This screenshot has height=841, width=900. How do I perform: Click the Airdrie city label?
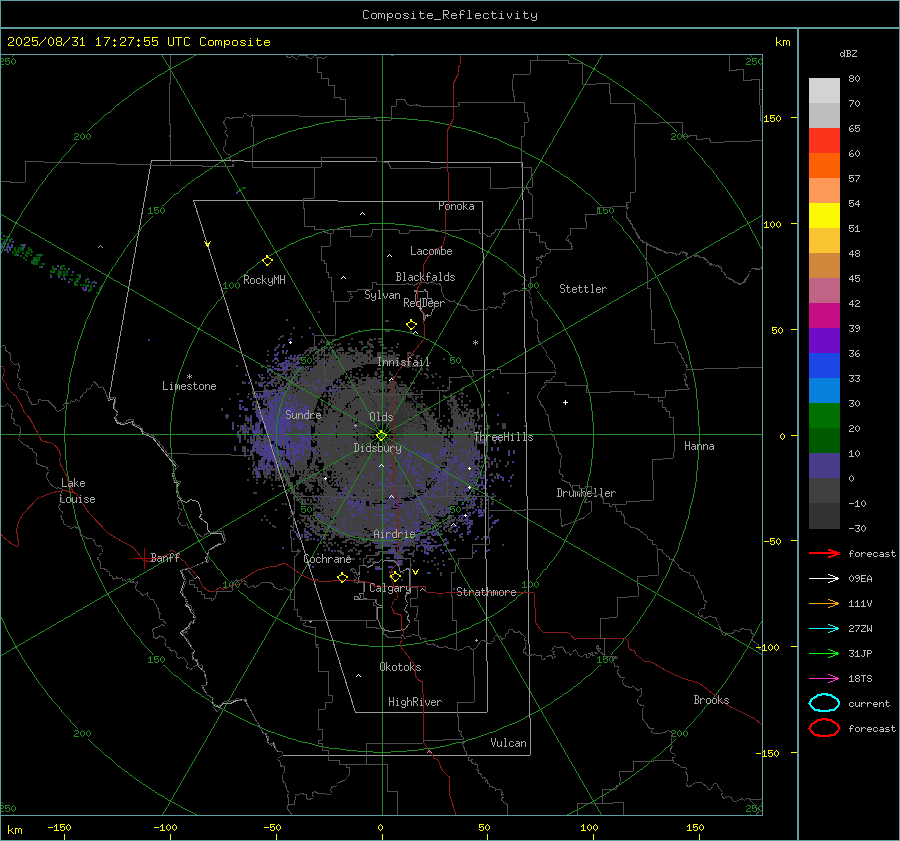pyautogui.click(x=394, y=534)
